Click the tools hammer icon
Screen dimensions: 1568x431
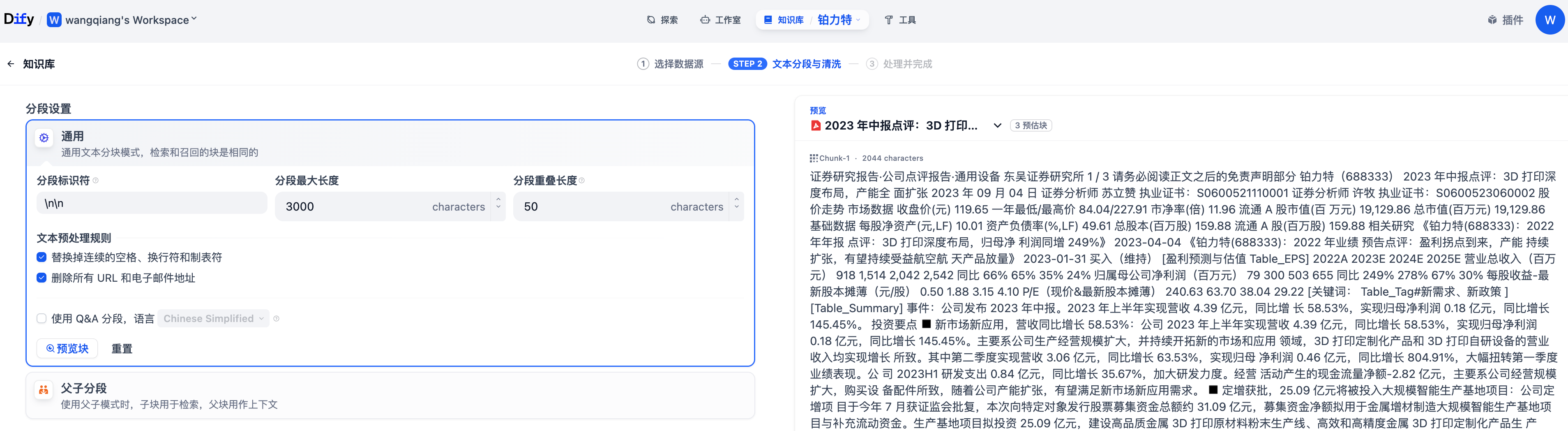[x=889, y=20]
